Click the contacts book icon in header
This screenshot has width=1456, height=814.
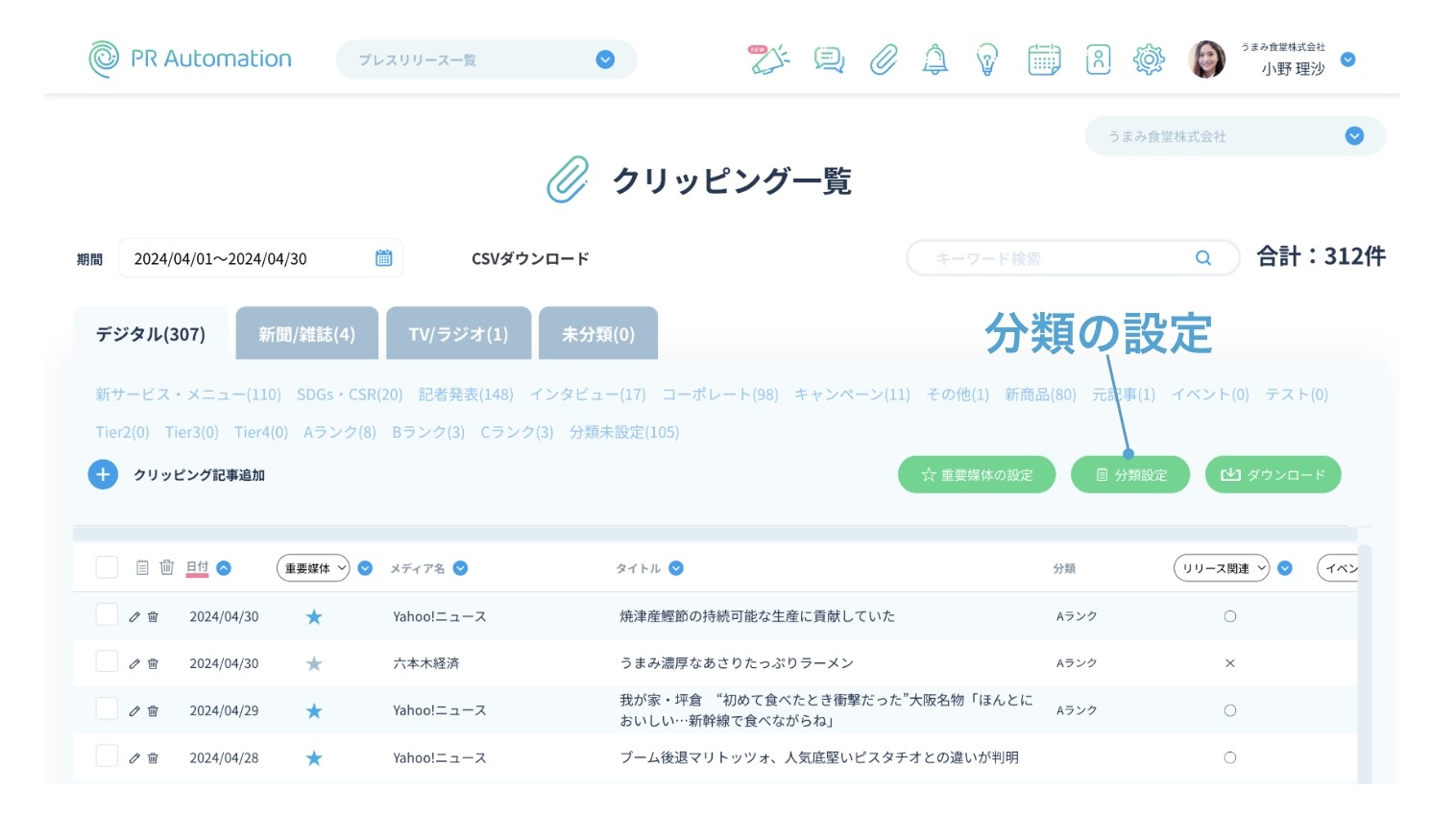[1098, 60]
